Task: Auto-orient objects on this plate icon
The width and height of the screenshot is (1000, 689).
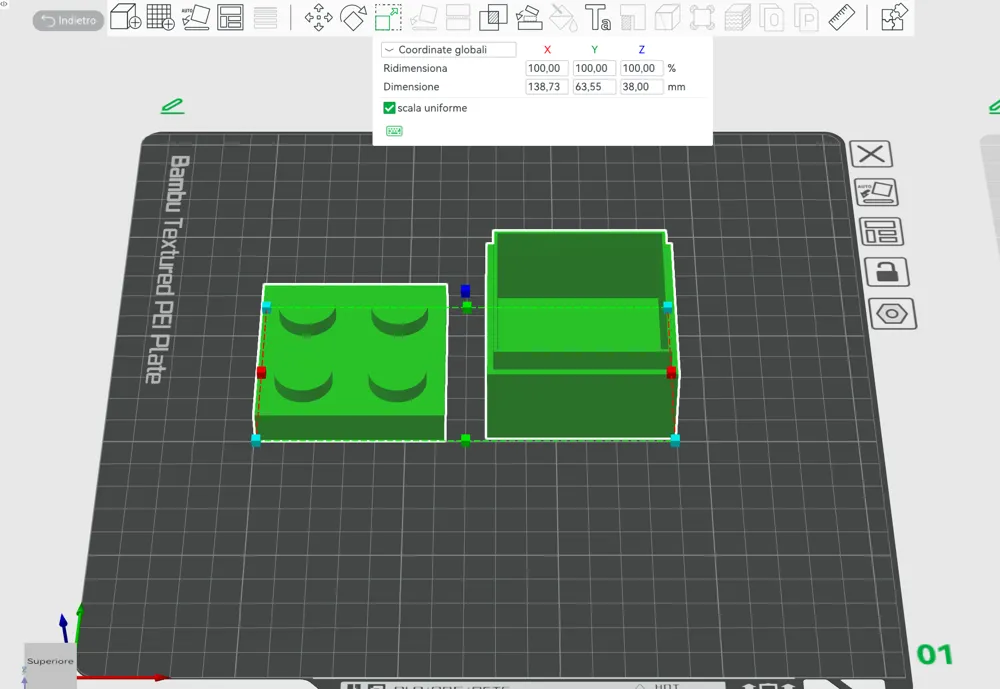Action: click(876, 192)
